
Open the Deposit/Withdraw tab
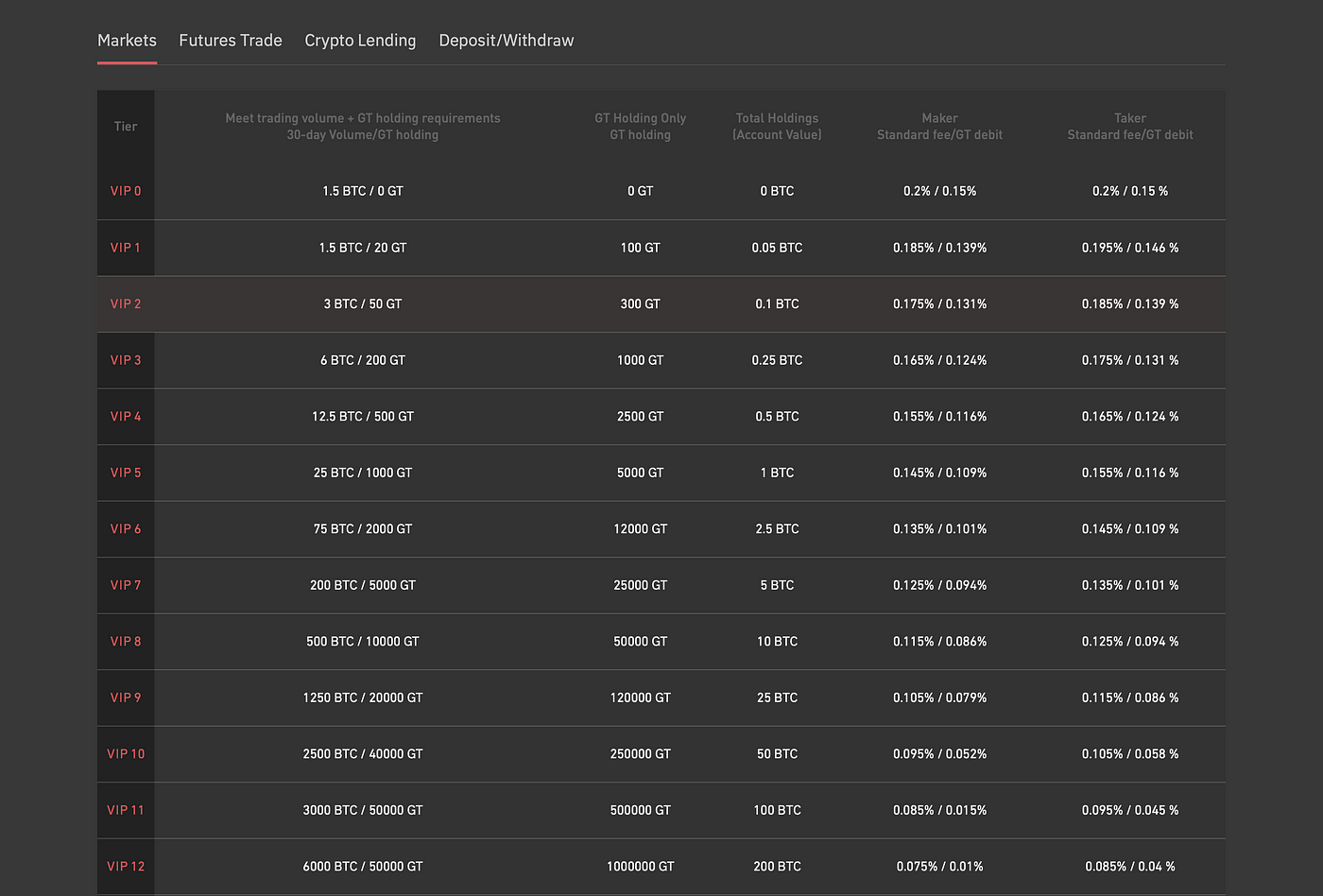pyautogui.click(x=507, y=41)
